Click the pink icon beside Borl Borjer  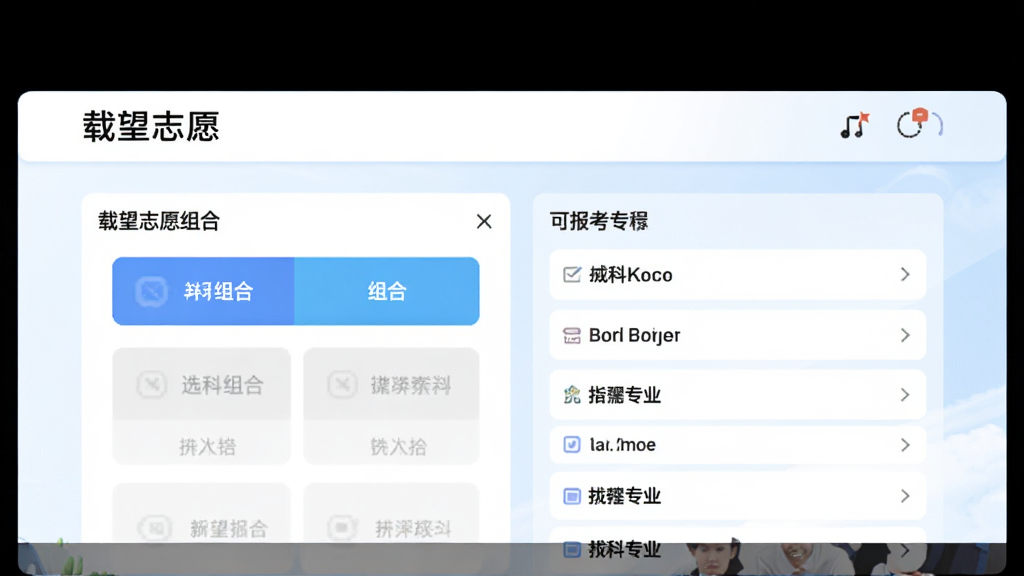[x=571, y=336]
